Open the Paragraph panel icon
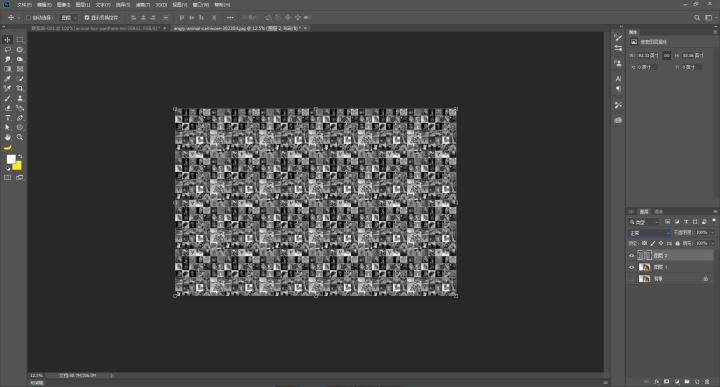The height and width of the screenshot is (387, 720). click(618, 89)
